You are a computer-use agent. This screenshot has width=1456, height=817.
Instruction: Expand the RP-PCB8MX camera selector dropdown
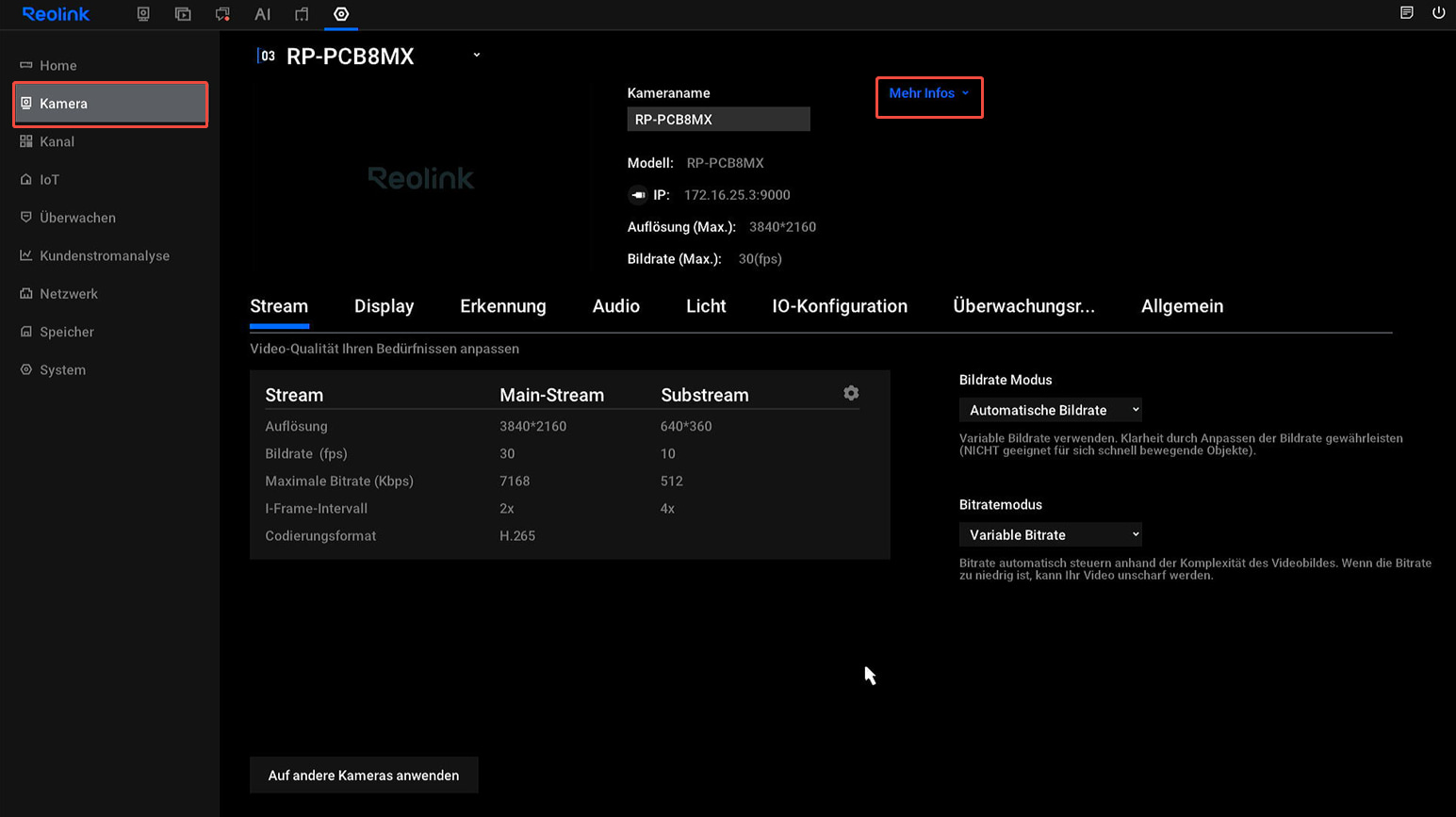(x=476, y=56)
